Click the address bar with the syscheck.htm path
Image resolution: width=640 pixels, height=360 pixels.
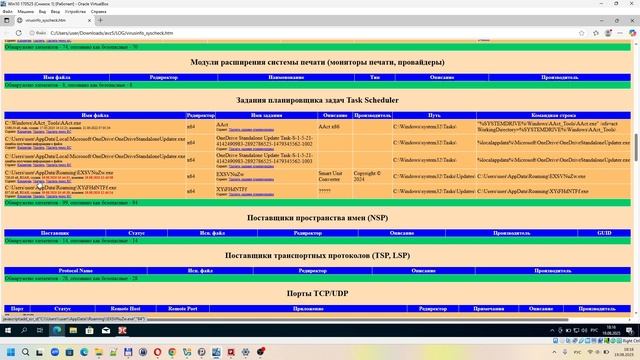302,33
